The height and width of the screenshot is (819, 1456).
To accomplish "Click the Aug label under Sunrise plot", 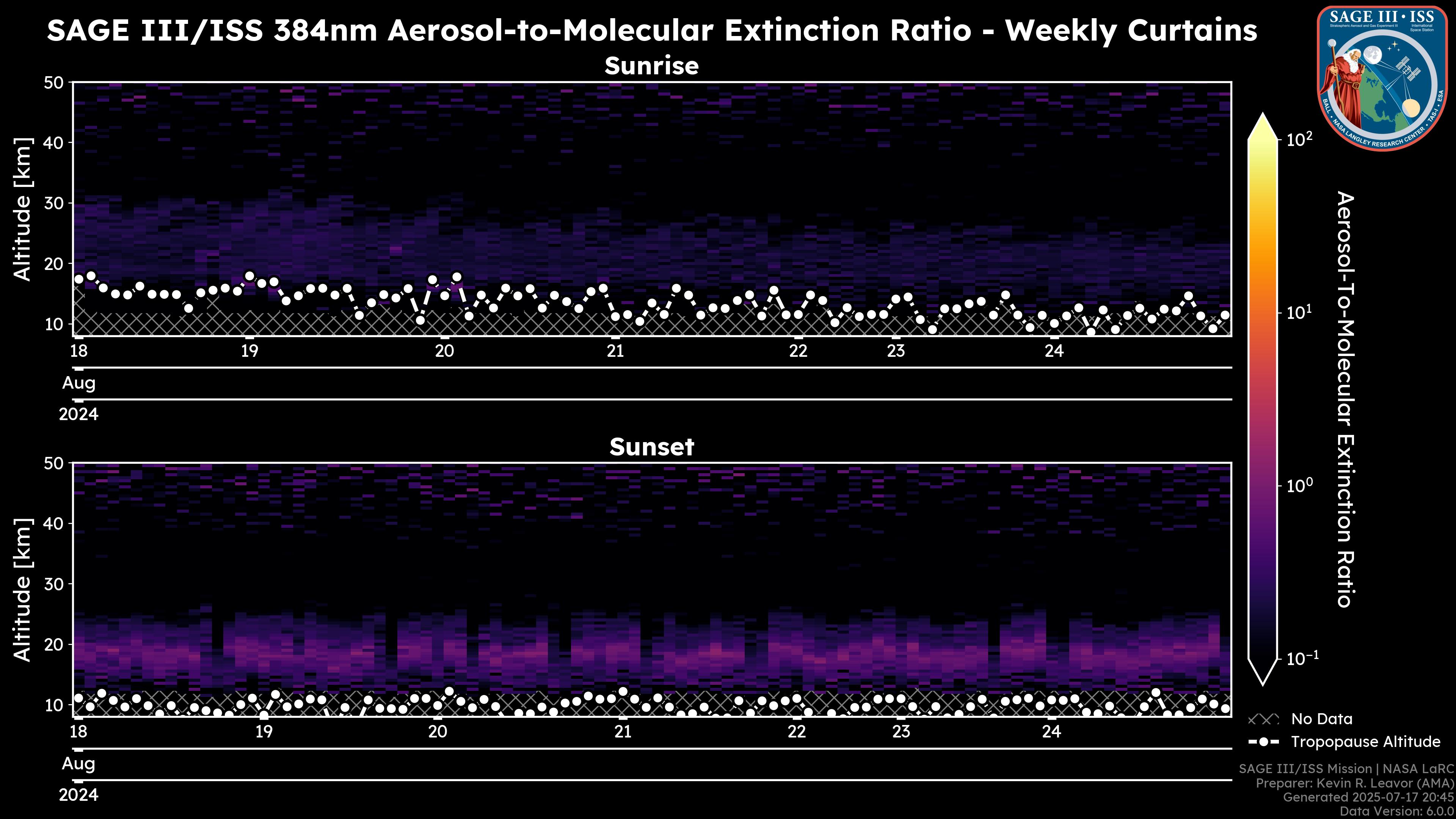I will (78, 383).
